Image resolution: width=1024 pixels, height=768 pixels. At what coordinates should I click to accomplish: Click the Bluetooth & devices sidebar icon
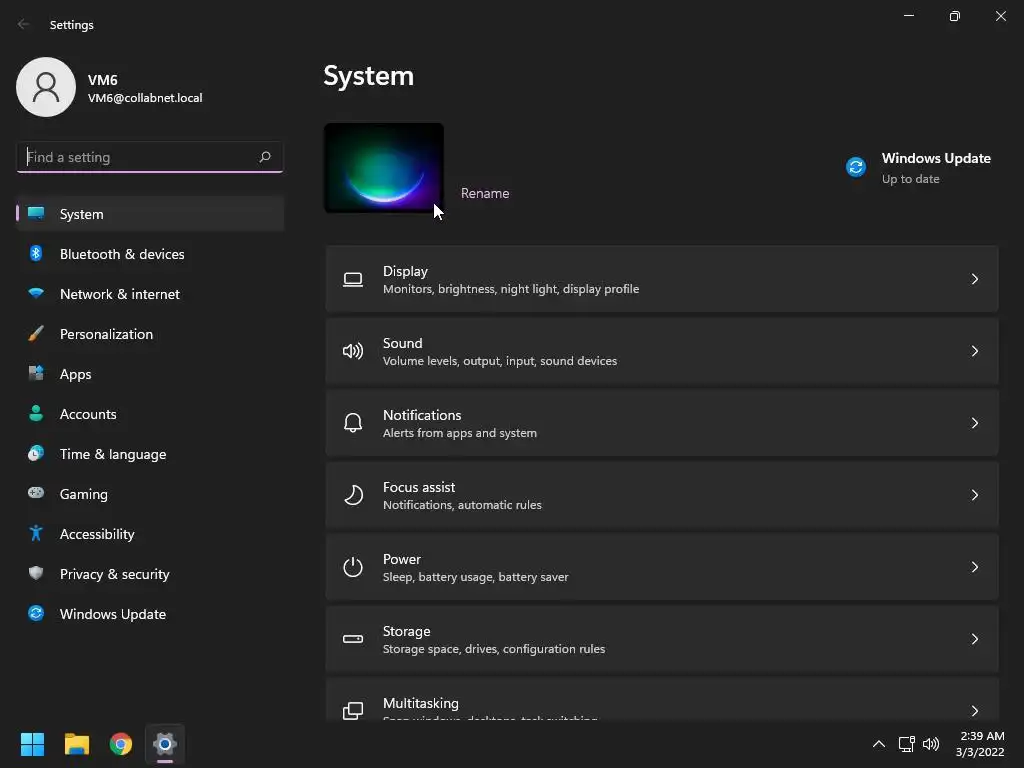[36, 254]
